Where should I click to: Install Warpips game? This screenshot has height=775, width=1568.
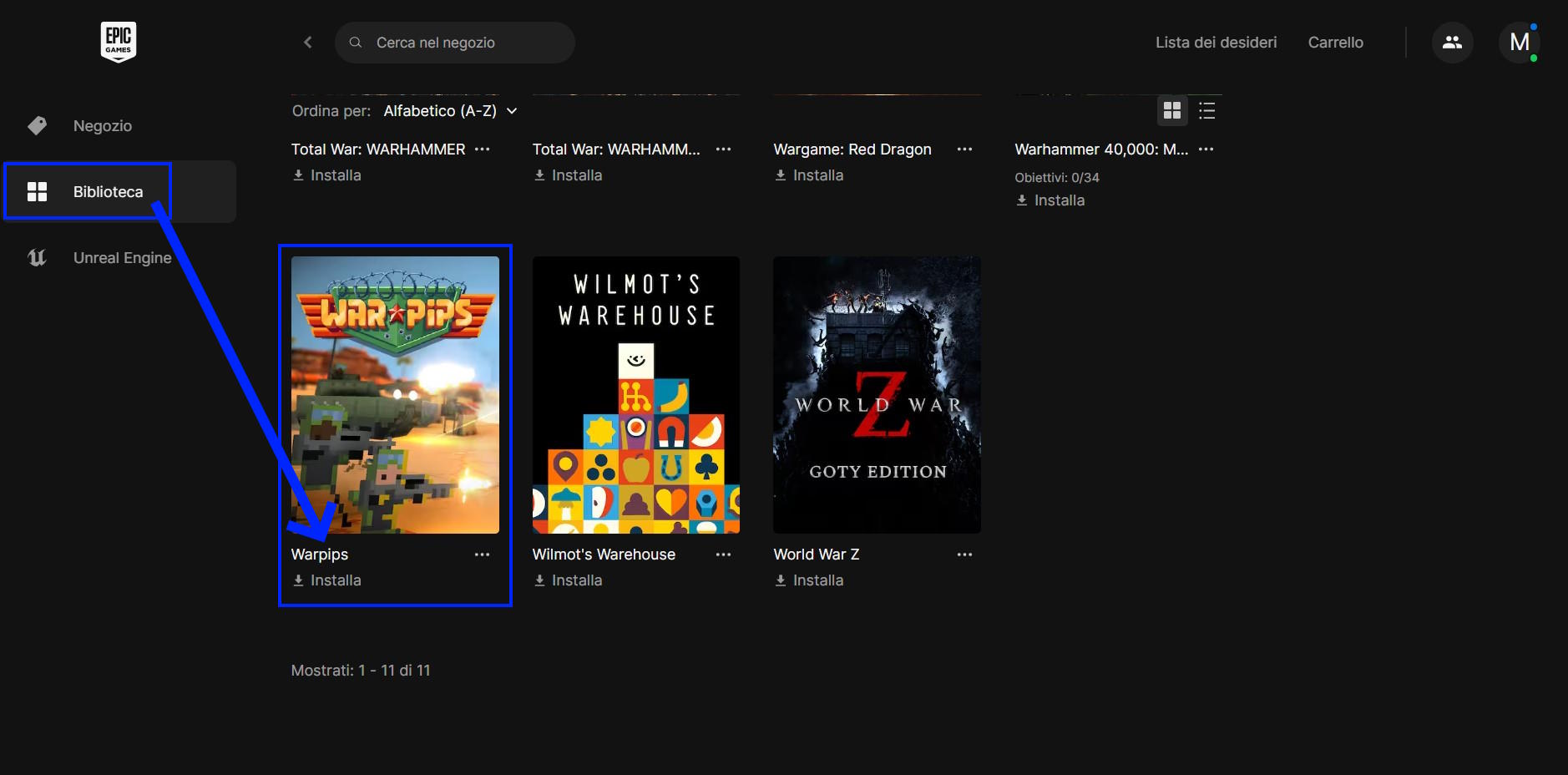tap(327, 580)
